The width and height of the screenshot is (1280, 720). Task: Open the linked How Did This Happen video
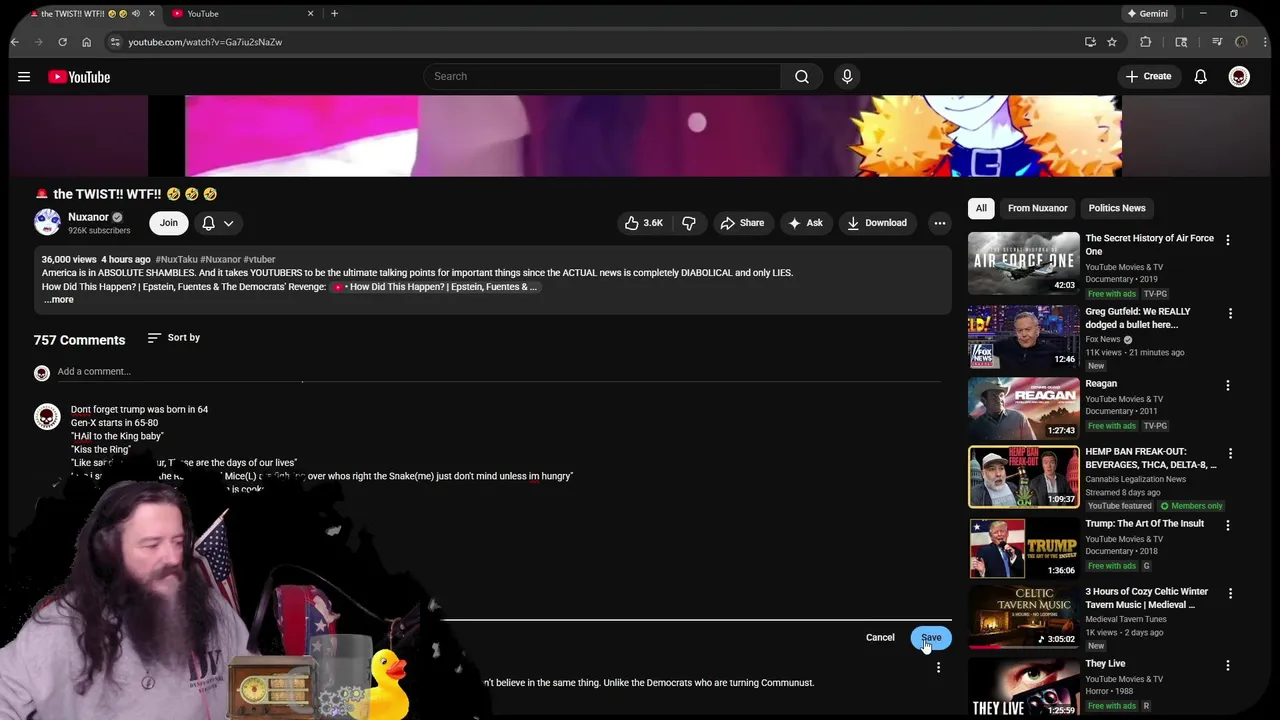point(435,287)
